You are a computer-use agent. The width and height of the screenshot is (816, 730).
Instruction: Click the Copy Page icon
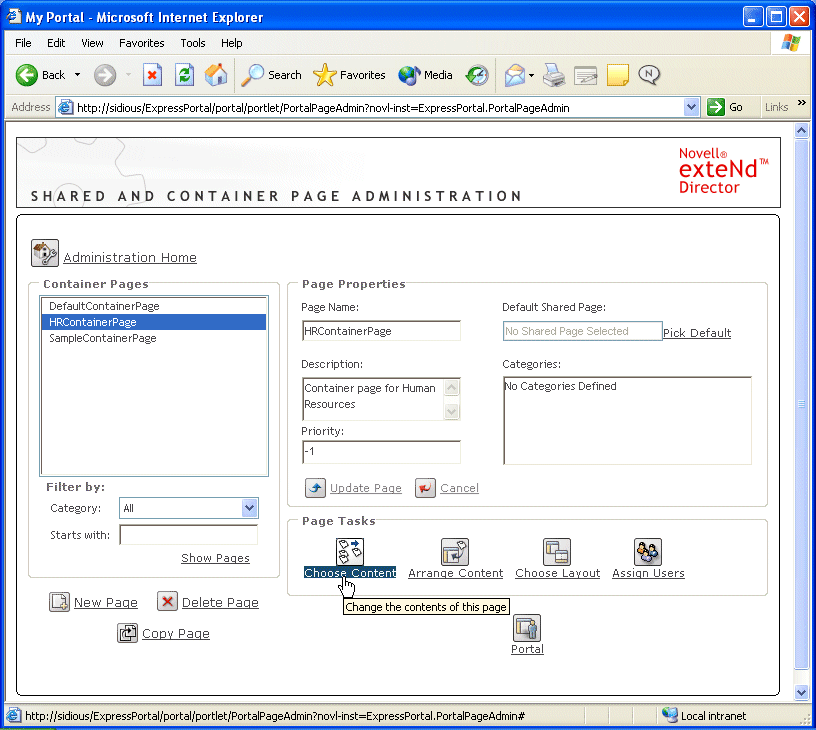[x=127, y=632]
